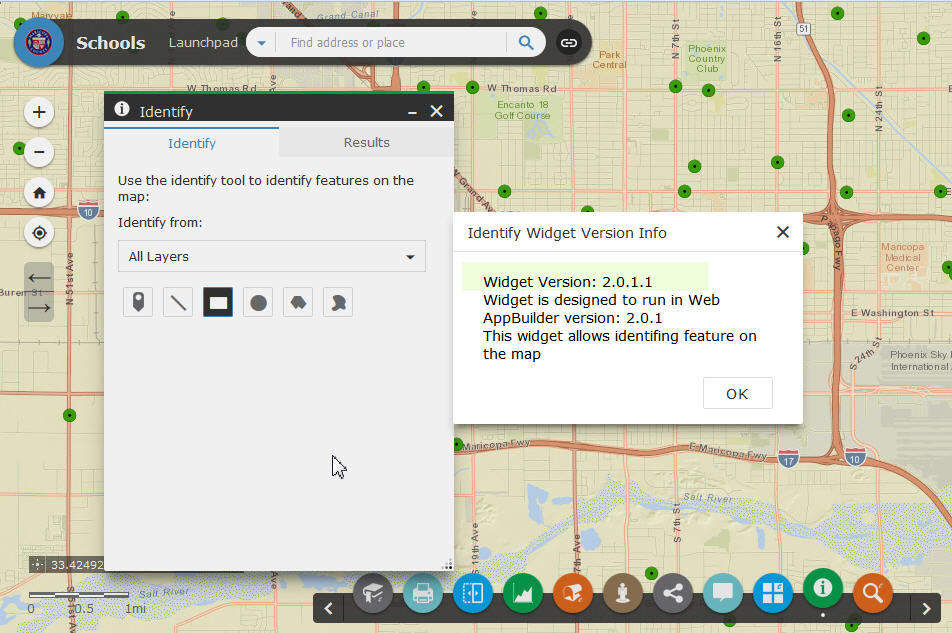Expand the All Layers dropdown
The image size is (952, 633).
pos(271,256)
